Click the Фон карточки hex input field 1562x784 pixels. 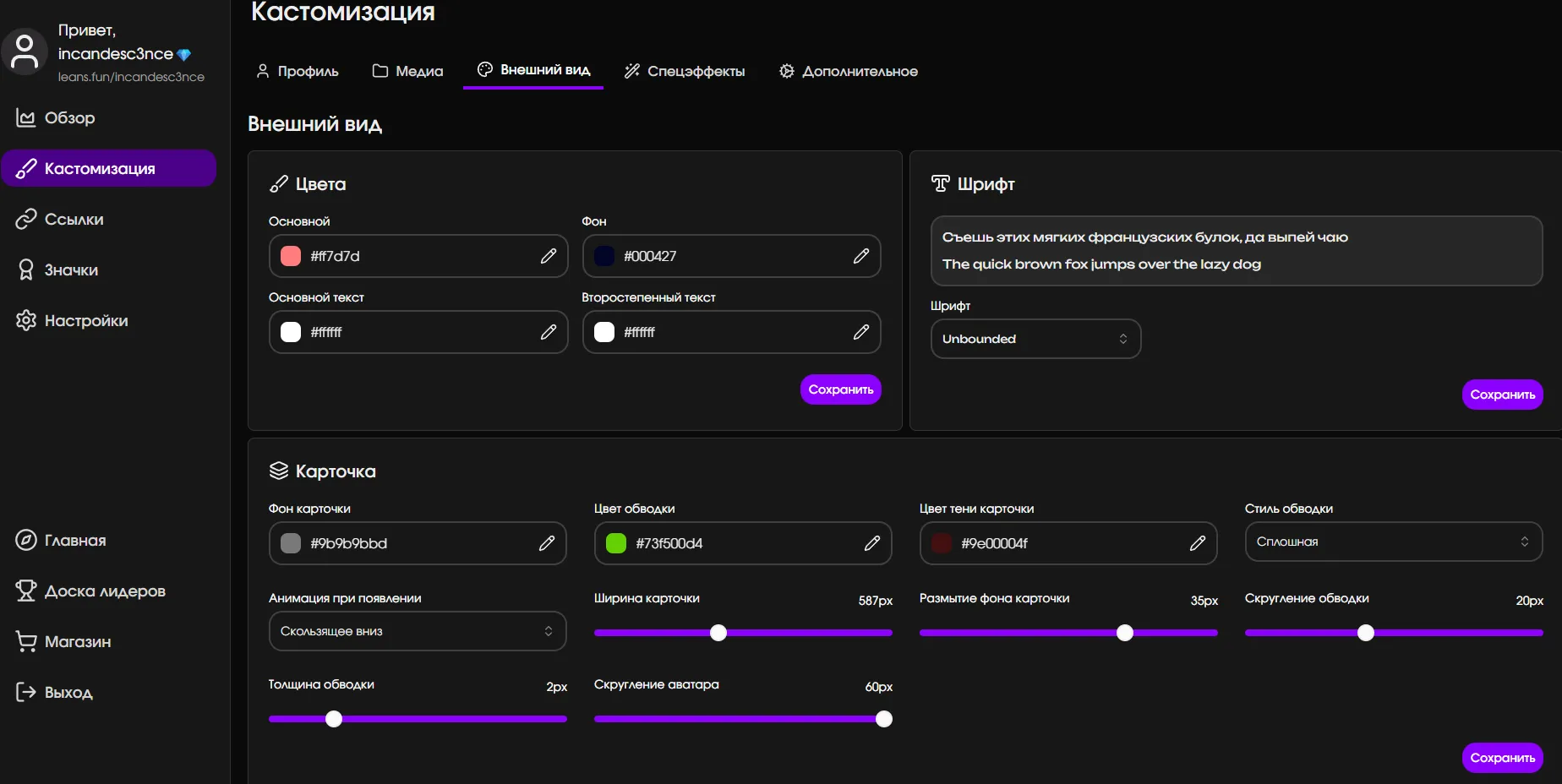pyautogui.click(x=414, y=543)
